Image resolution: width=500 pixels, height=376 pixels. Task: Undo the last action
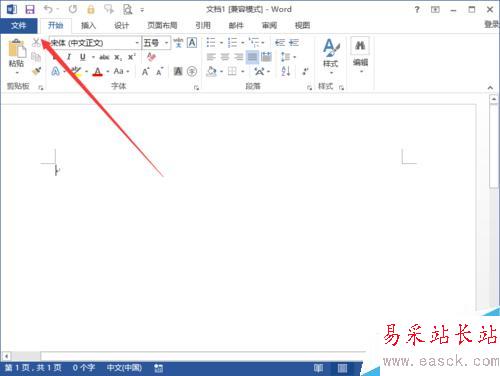click(x=48, y=9)
